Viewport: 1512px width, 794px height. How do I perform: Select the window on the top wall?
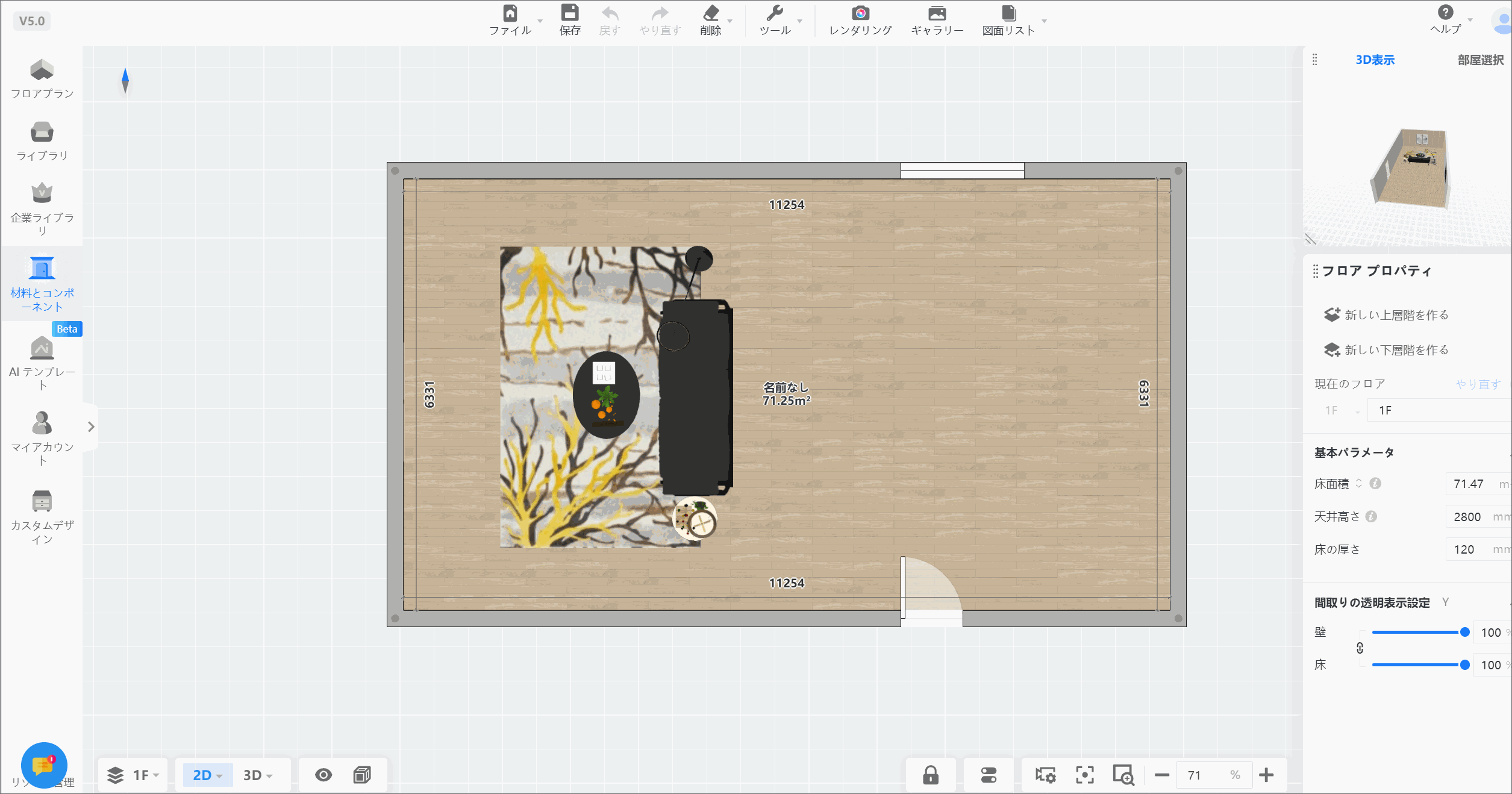tap(962, 170)
